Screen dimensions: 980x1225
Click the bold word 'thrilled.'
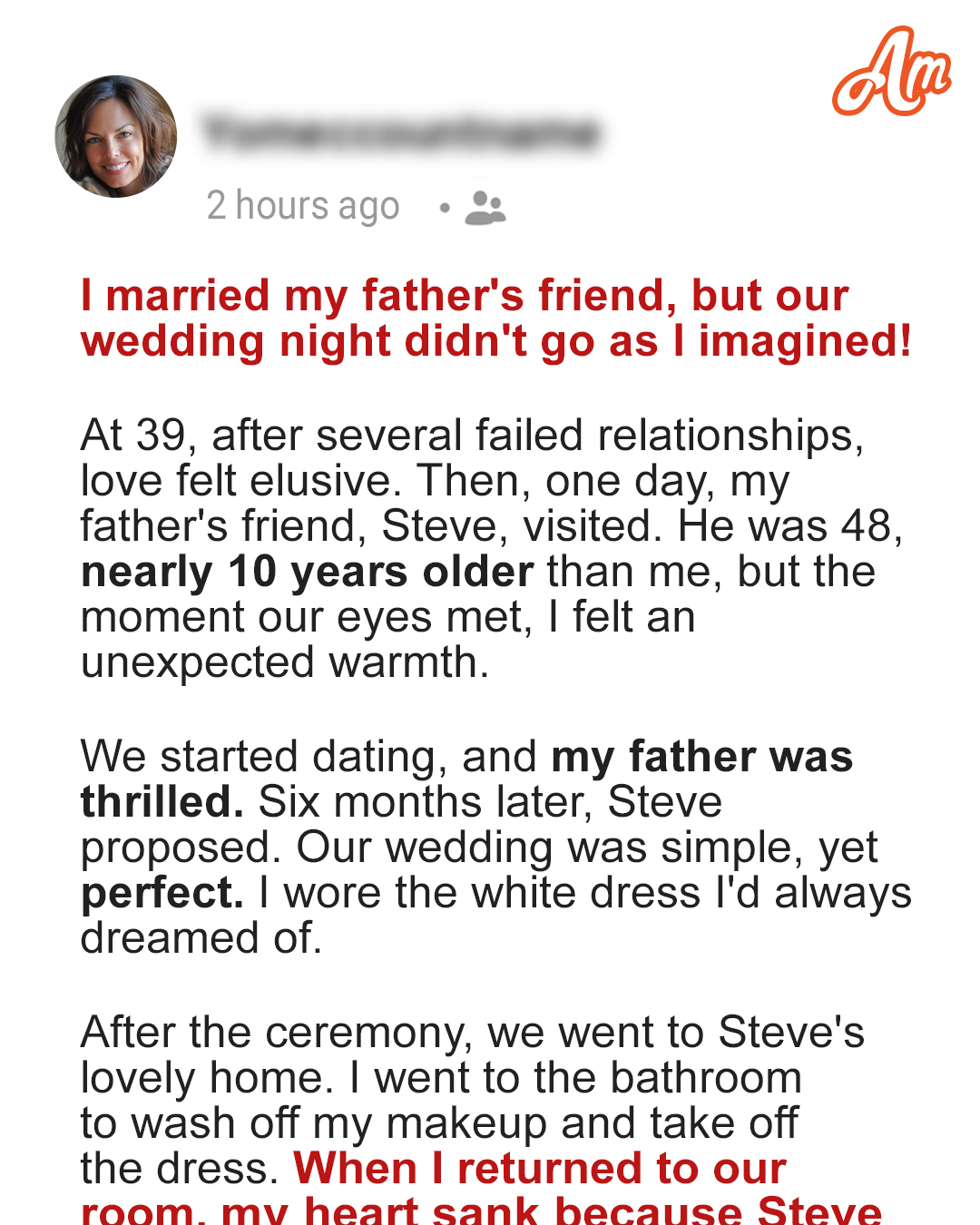[162, 802]
